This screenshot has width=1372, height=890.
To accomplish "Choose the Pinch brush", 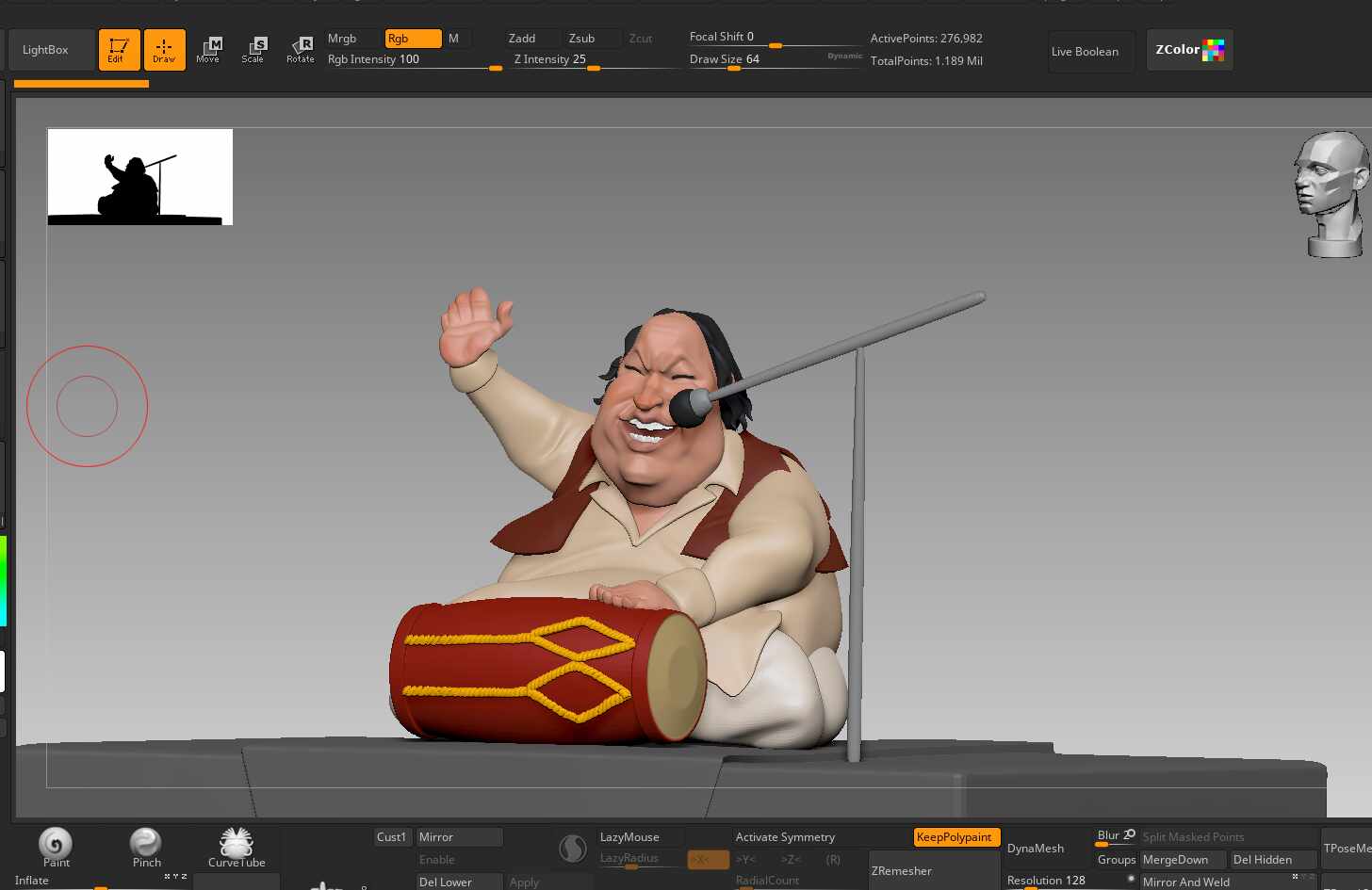I will click(146, 847).
